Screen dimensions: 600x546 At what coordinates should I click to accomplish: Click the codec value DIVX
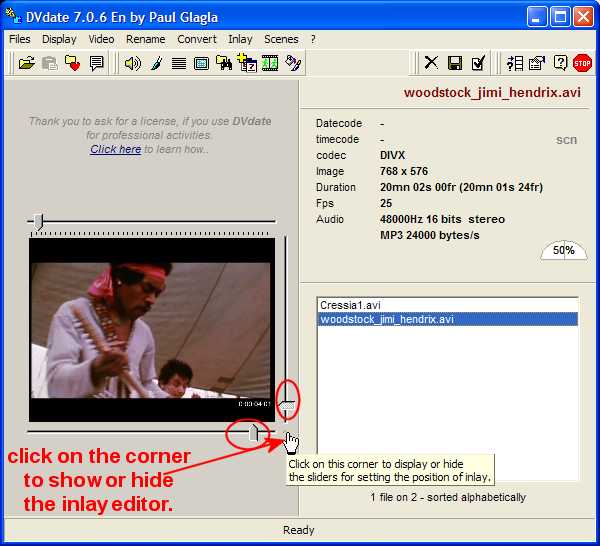pyautogui.click(x=392, y=155)
